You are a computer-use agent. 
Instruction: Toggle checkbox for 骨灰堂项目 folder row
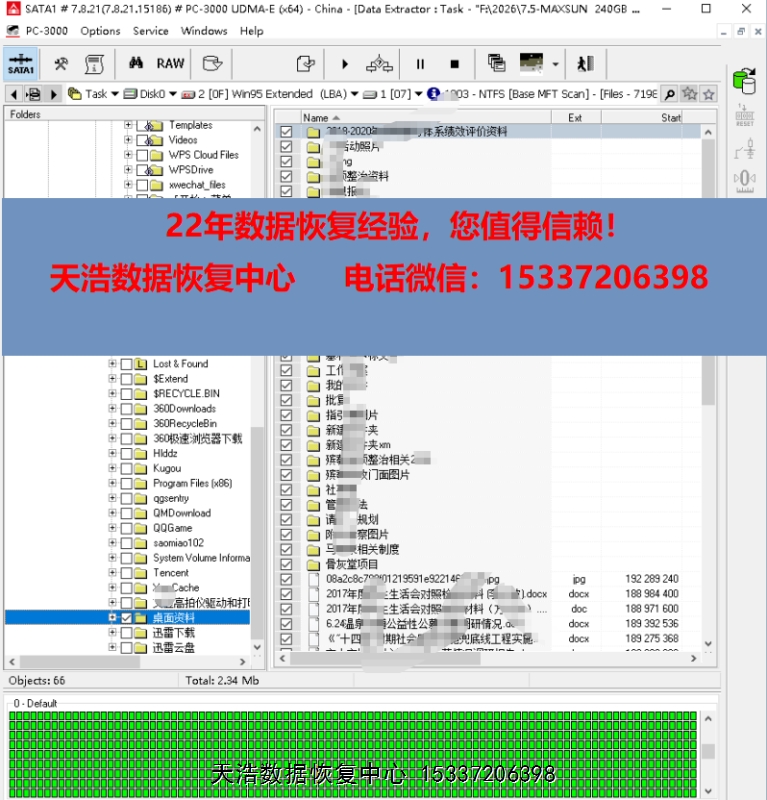286,564
